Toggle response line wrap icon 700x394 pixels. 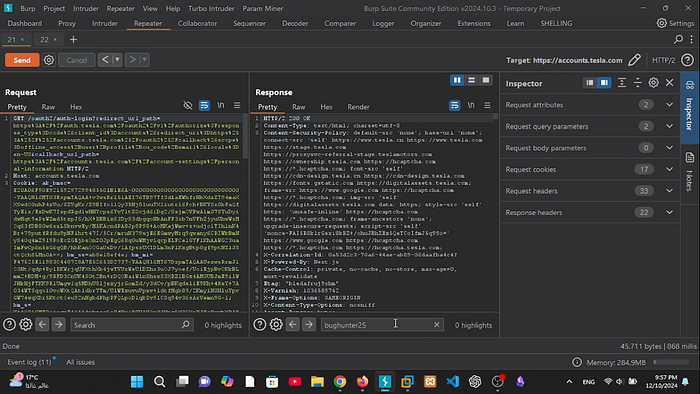(454, 105)
